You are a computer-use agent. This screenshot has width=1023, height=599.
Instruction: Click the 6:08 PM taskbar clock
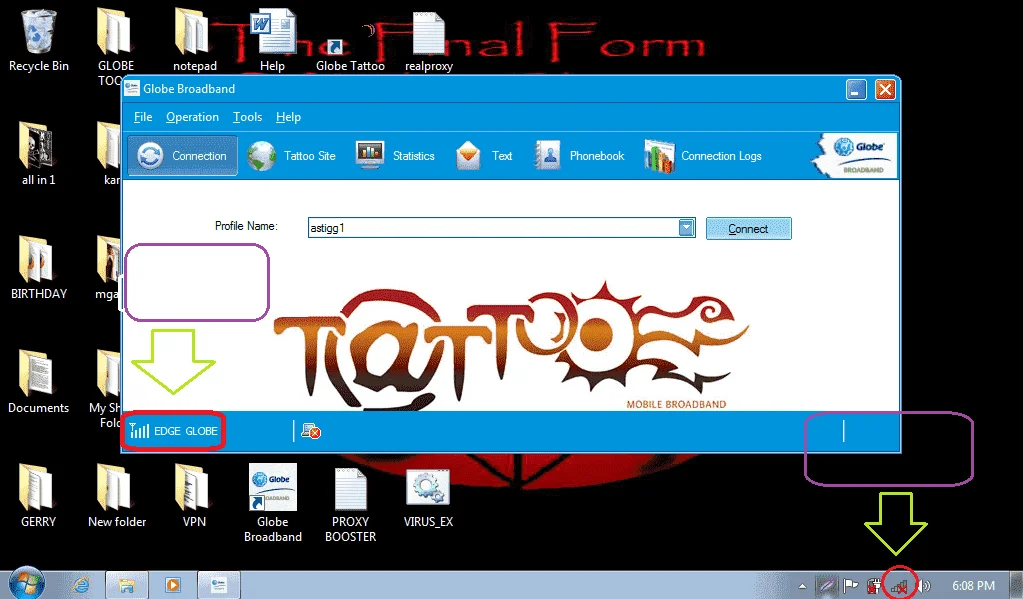tap(973, 586)
